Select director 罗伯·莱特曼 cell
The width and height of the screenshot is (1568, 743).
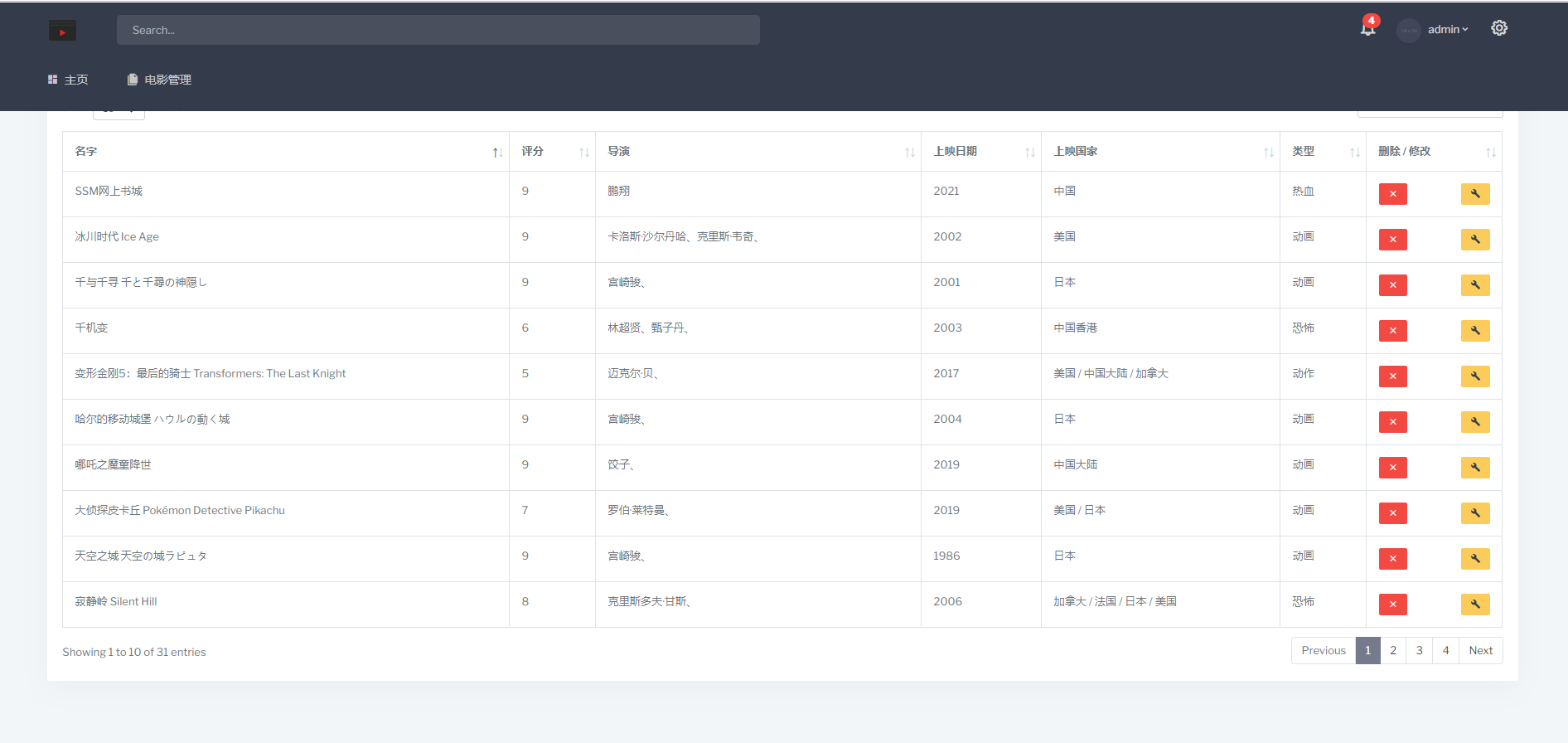pyautogui.click(x=758, y=513)
